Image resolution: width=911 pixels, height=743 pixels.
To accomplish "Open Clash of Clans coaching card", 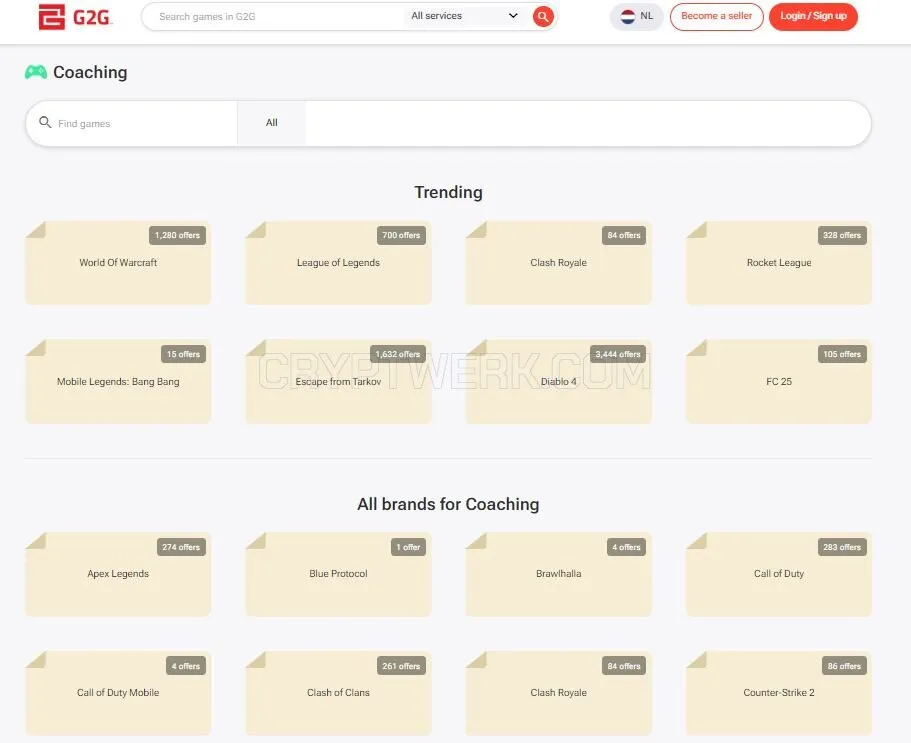I will [x=338, y=692].
